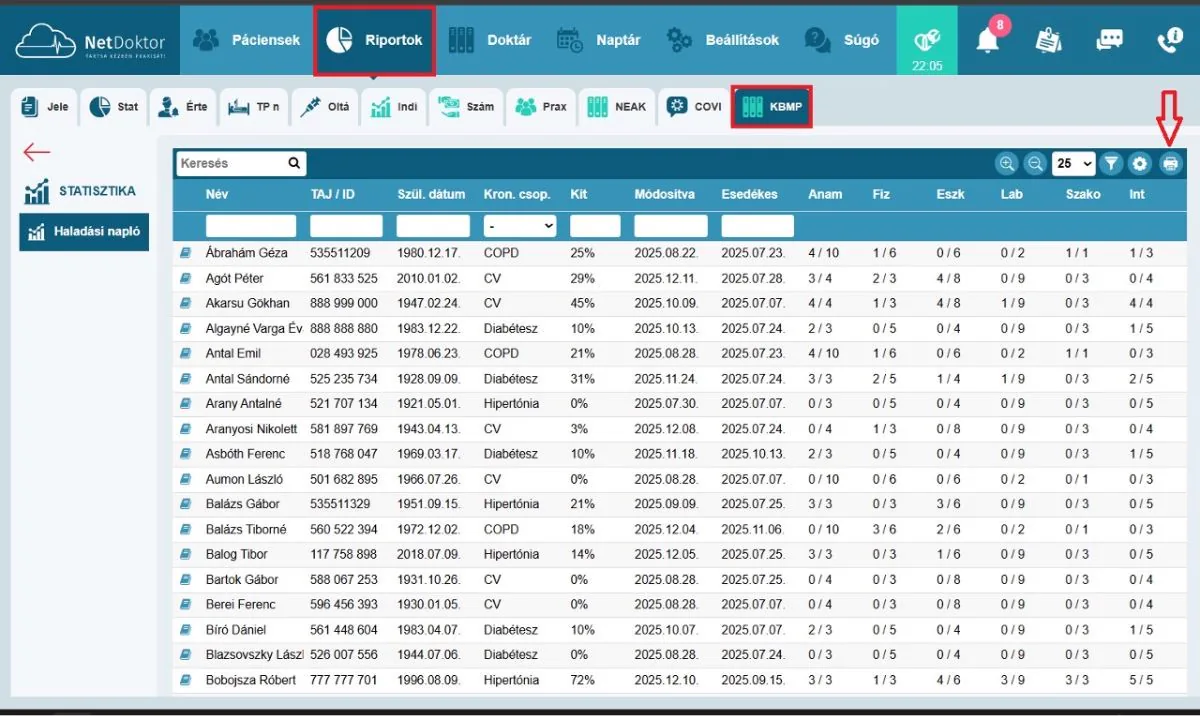Click the Módosítva filter input
Viewport: 1200px width, 716px height.
pos(671,226)
